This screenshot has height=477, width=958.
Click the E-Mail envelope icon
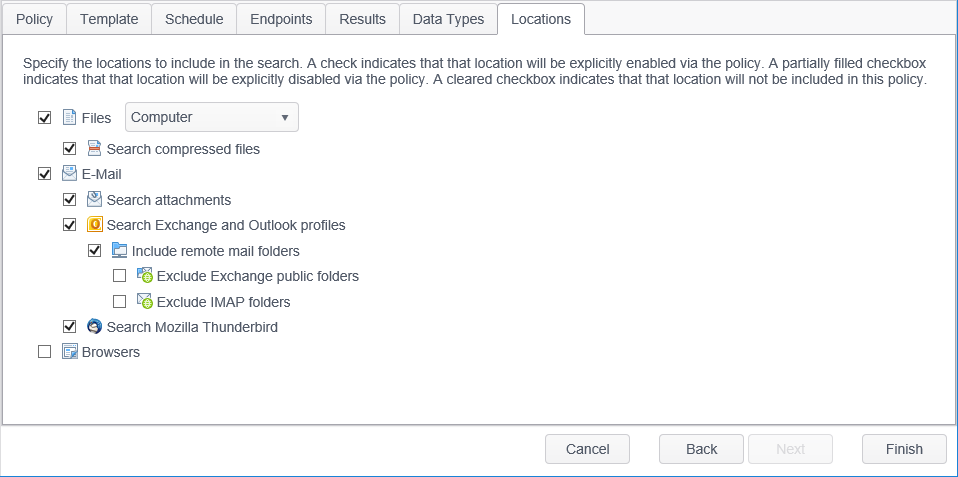click(70, 174)
